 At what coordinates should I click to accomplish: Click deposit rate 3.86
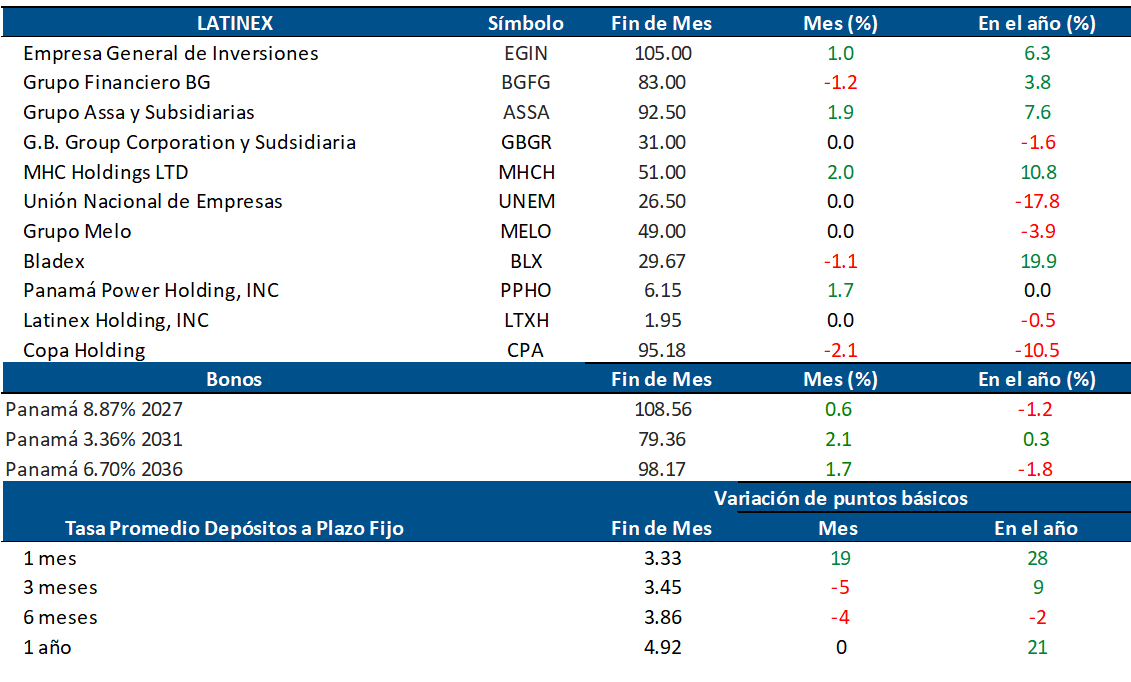pos(663,618)
